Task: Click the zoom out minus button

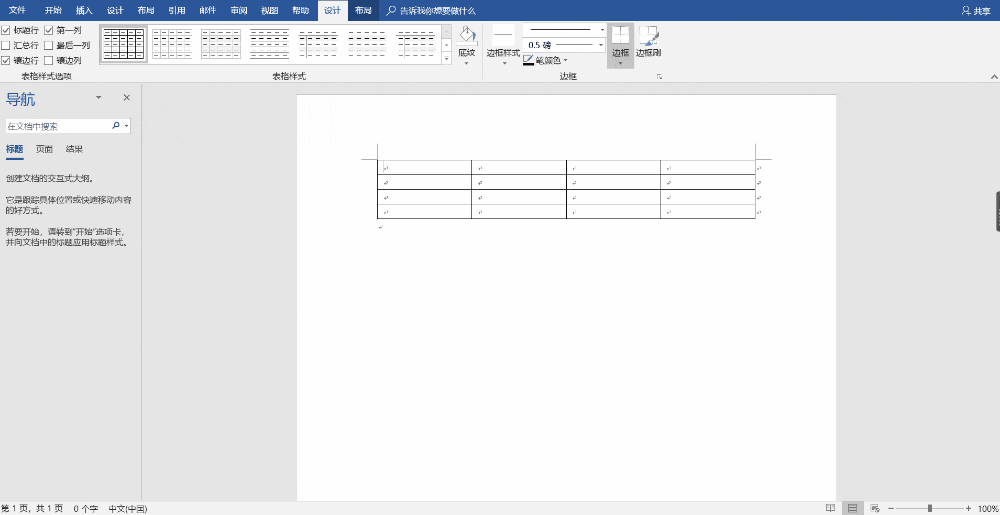Action: [892, 508]
